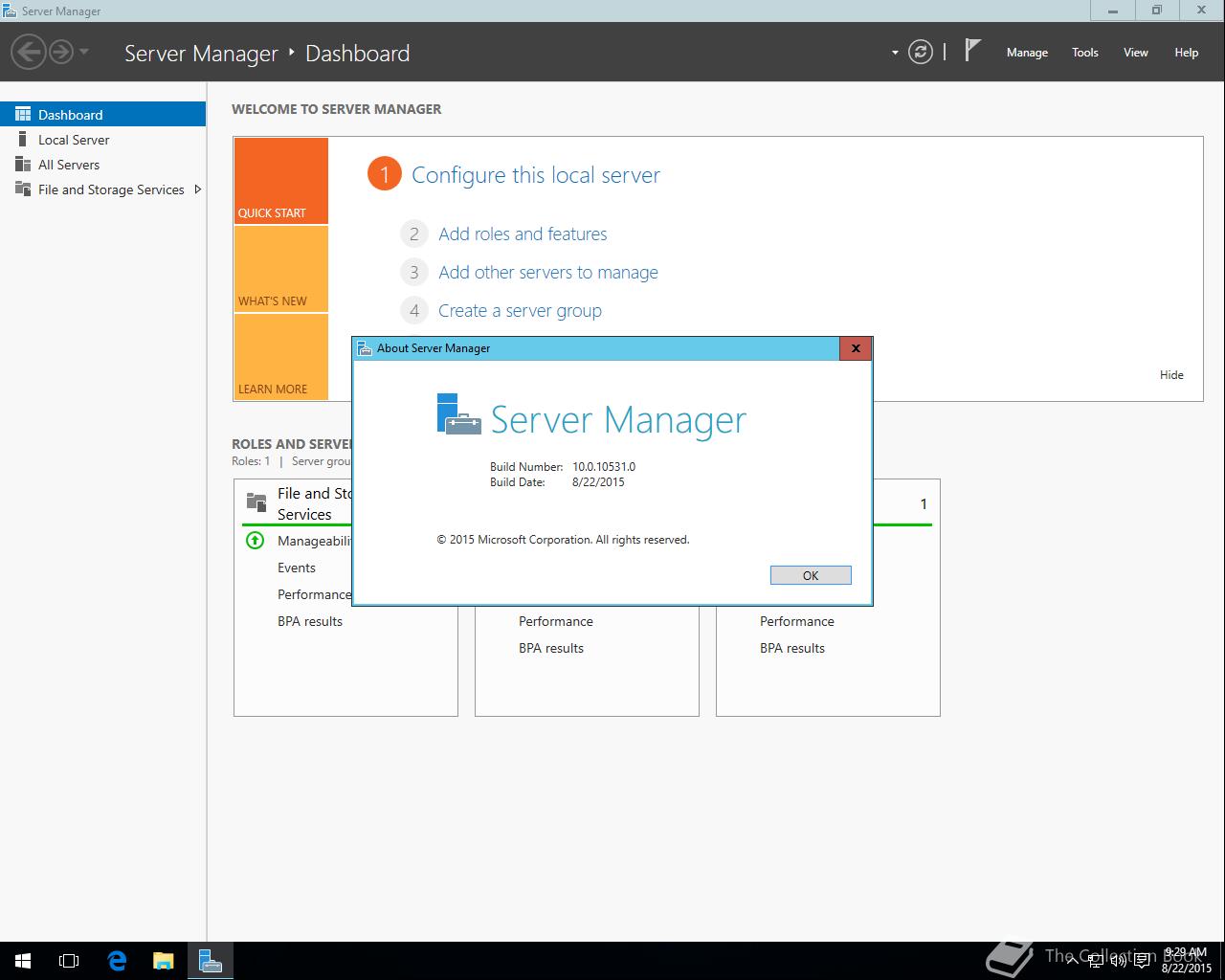Screen dimensions: 1225x980
Task: Click the Local Server icon in the sidebar
Action: (23, 140)
